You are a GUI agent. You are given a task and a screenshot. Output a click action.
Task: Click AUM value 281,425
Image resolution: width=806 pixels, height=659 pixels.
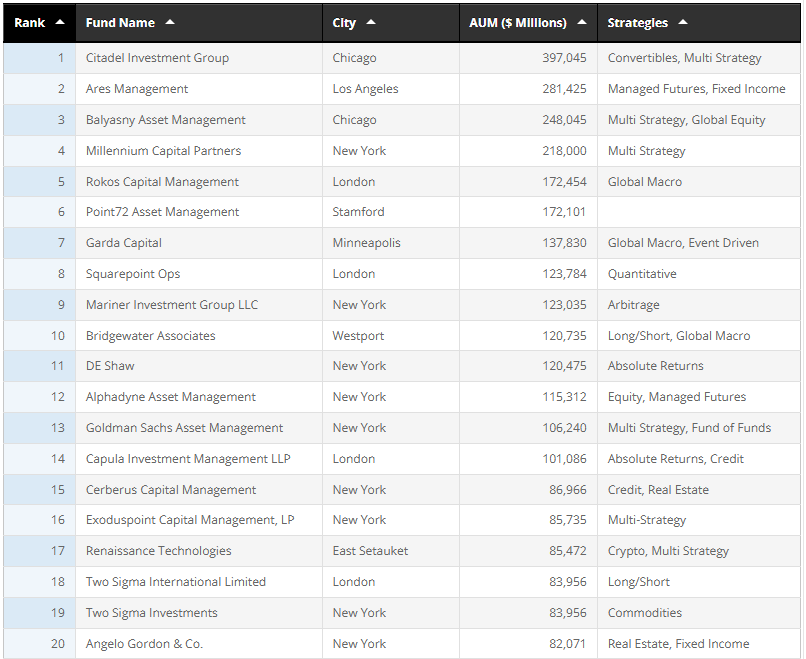click(564, 89)
